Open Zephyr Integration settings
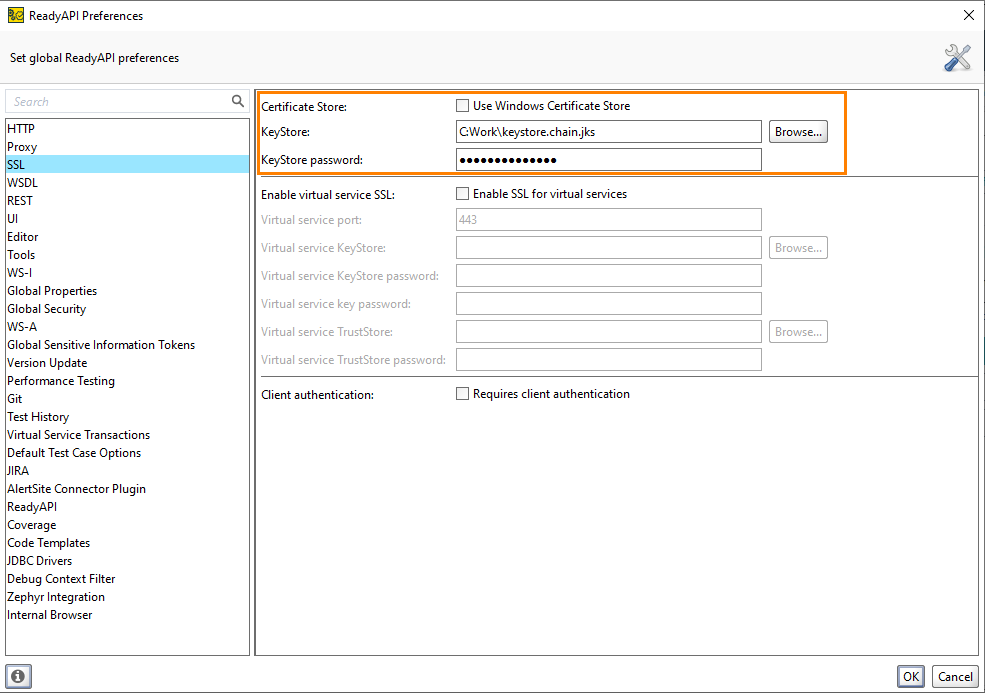 click(127, 597)
